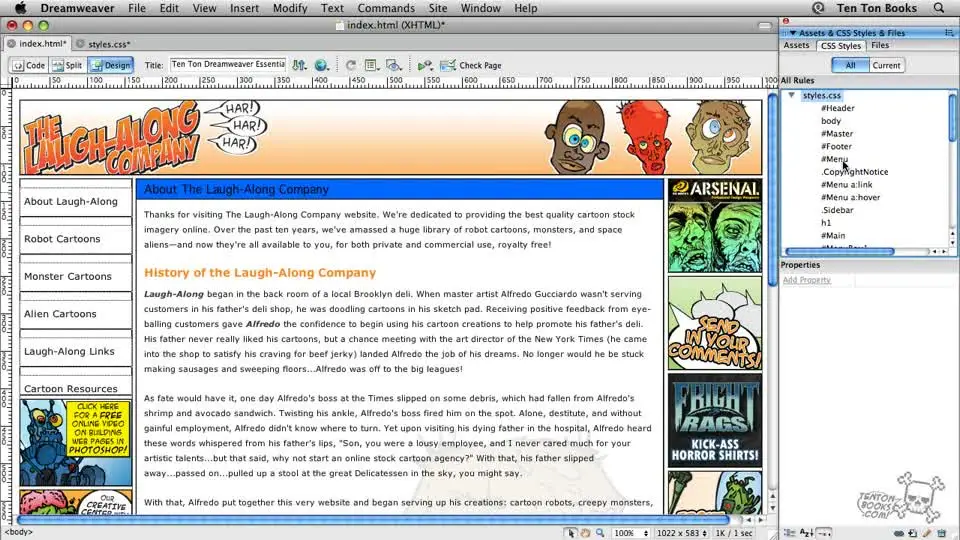Image resolution: width=960 pixels, height=540 pixels.
Task: Show All CSS rules mode
Action: pos(850,65)
